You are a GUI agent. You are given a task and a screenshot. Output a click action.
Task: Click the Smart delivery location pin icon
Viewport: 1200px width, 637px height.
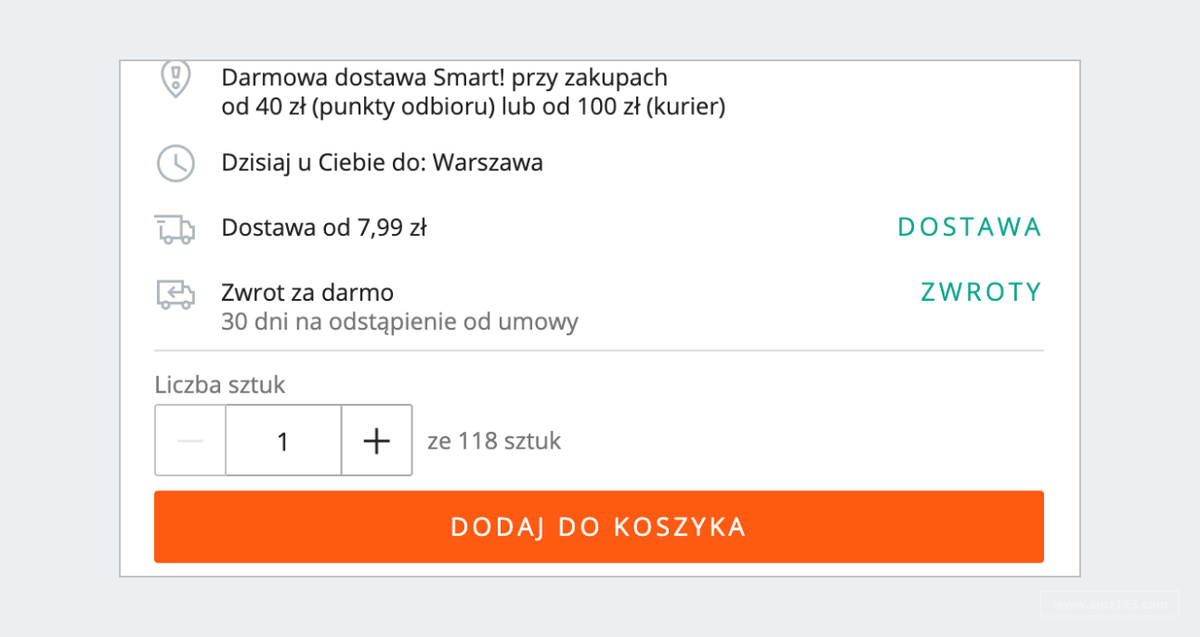click(176, 79)
